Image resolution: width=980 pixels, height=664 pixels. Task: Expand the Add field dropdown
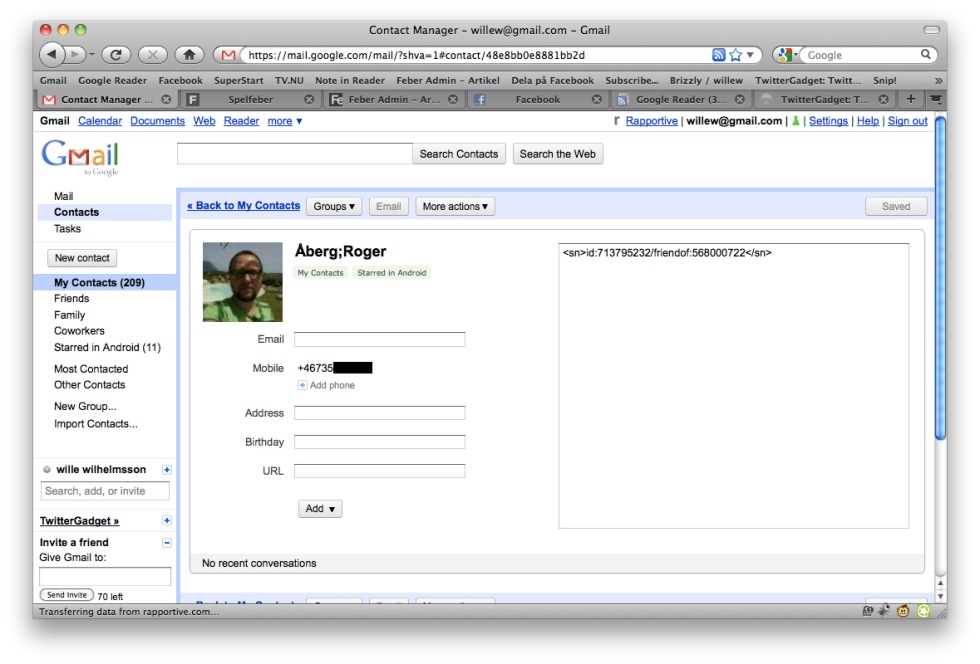320,509
